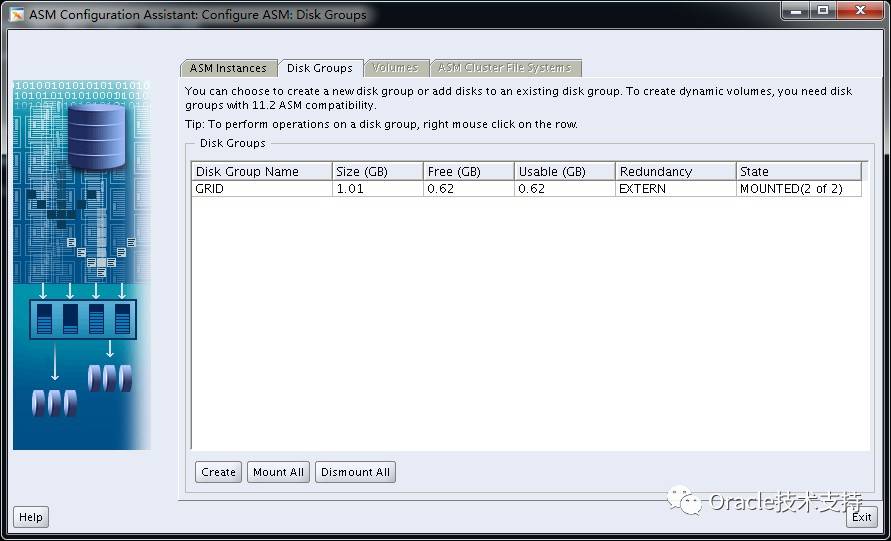Click the Usable (GB) column header

pyautogui.click(x=565, y=172)
